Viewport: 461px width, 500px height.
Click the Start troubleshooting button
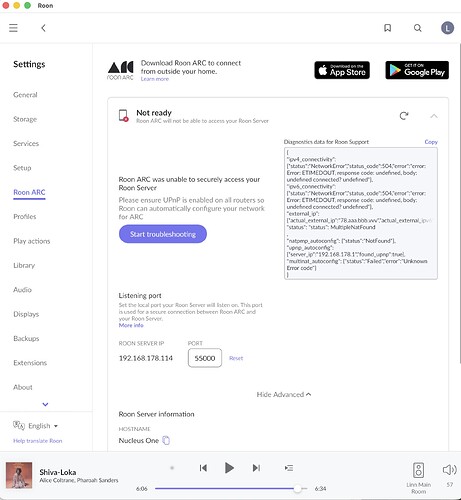click(163, 234)
